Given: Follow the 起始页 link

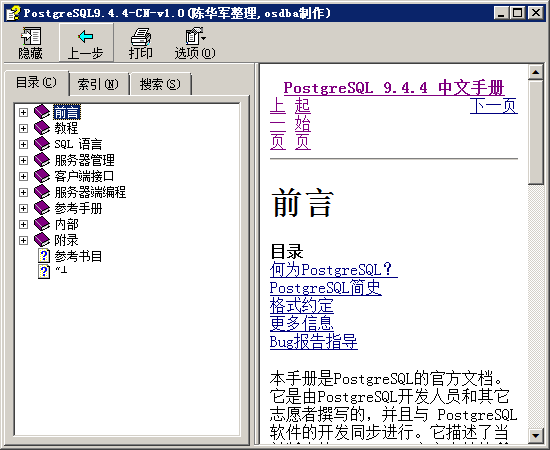Looking at the screenshot, I should [303, 123].
